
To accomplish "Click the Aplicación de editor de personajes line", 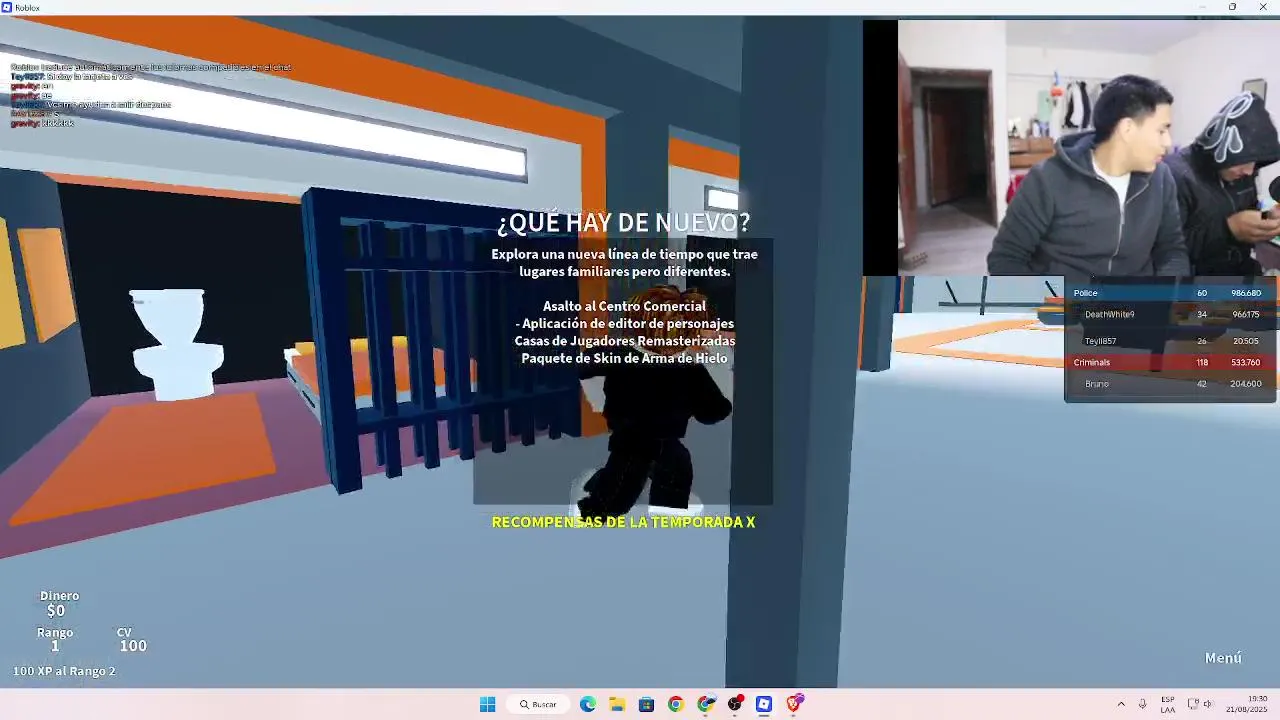I will [625, 324].
